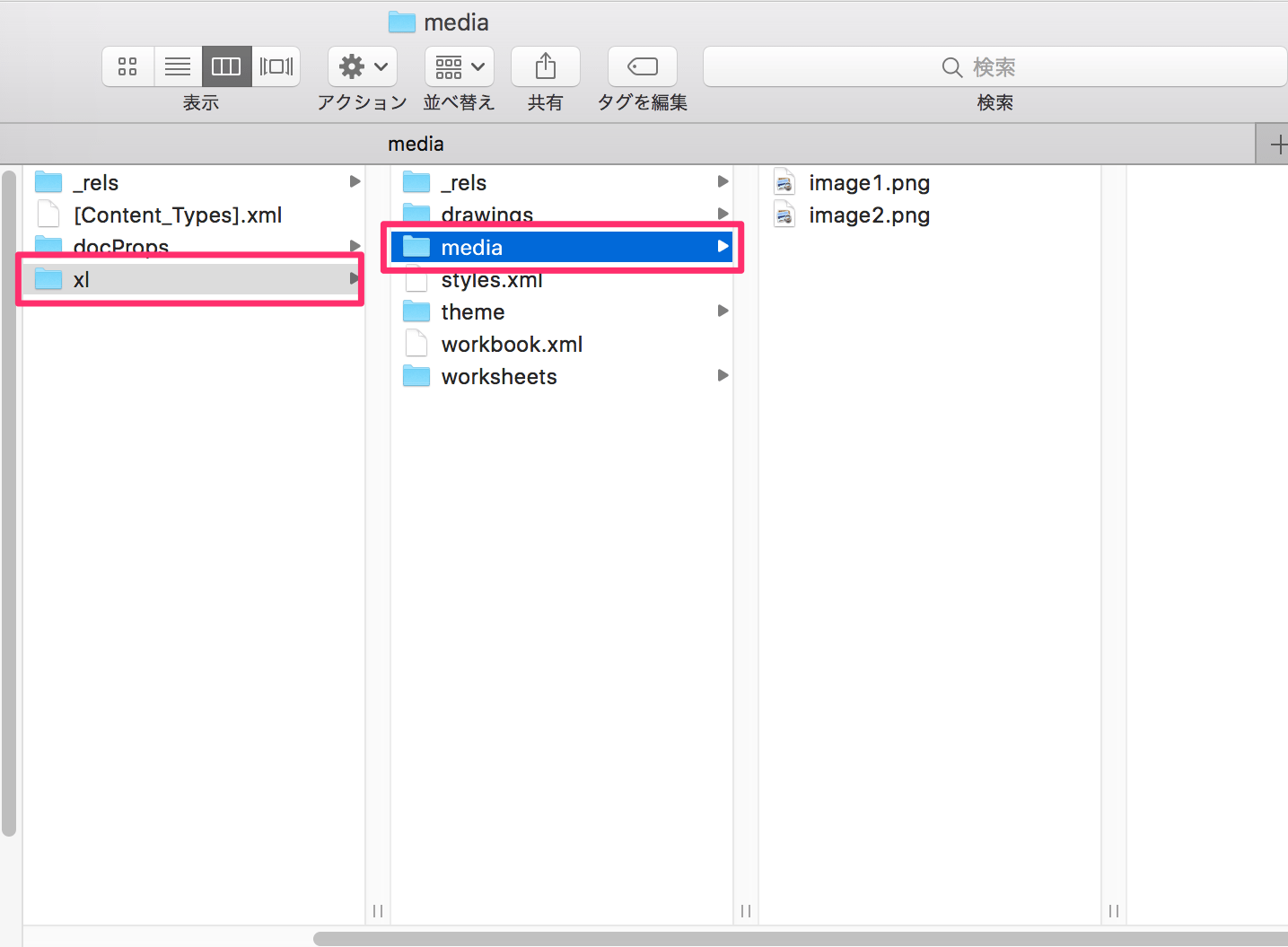Select image2.png file

click(929, 215)
